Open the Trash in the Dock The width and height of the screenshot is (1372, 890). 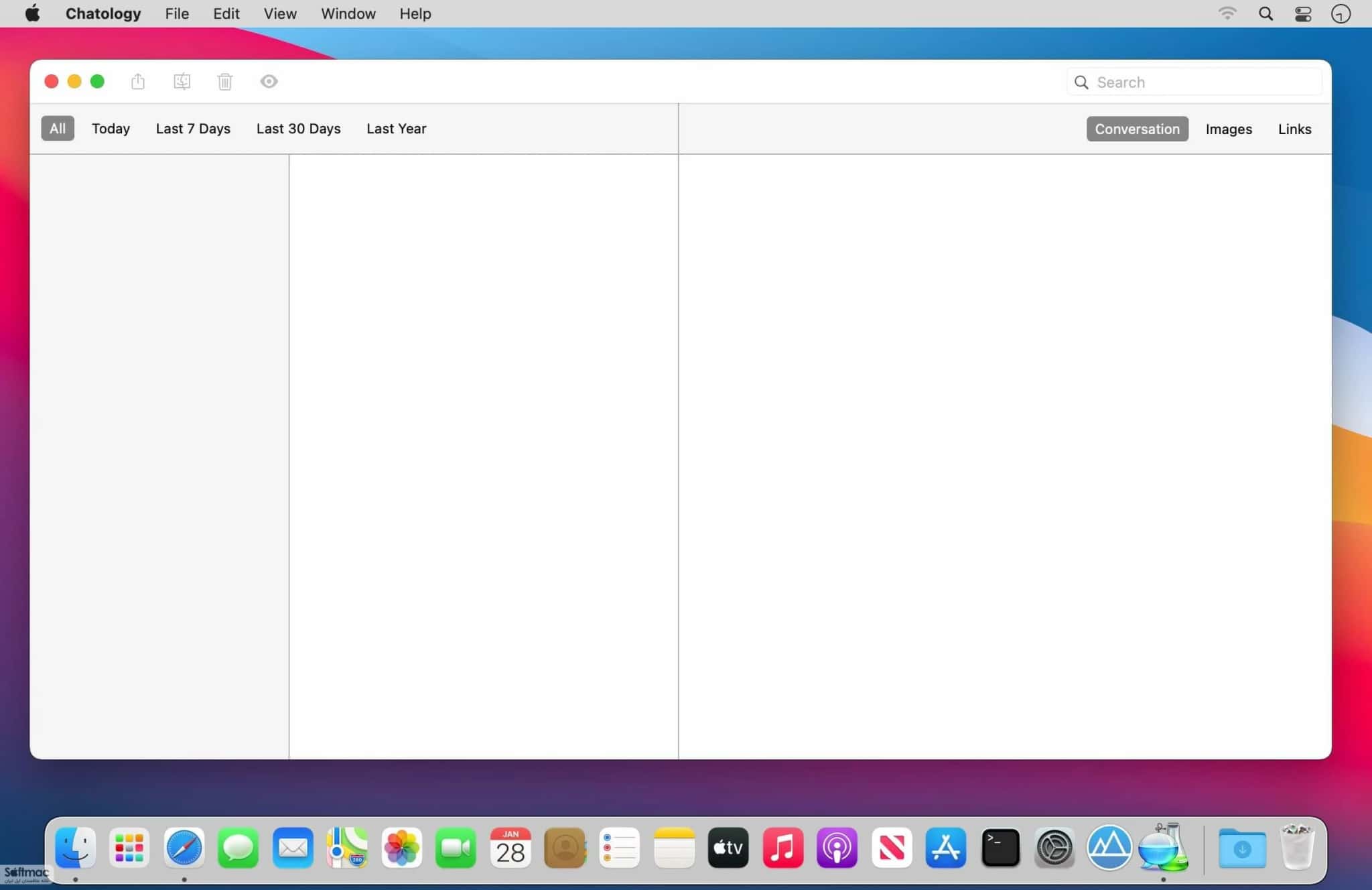[1298, 846]
